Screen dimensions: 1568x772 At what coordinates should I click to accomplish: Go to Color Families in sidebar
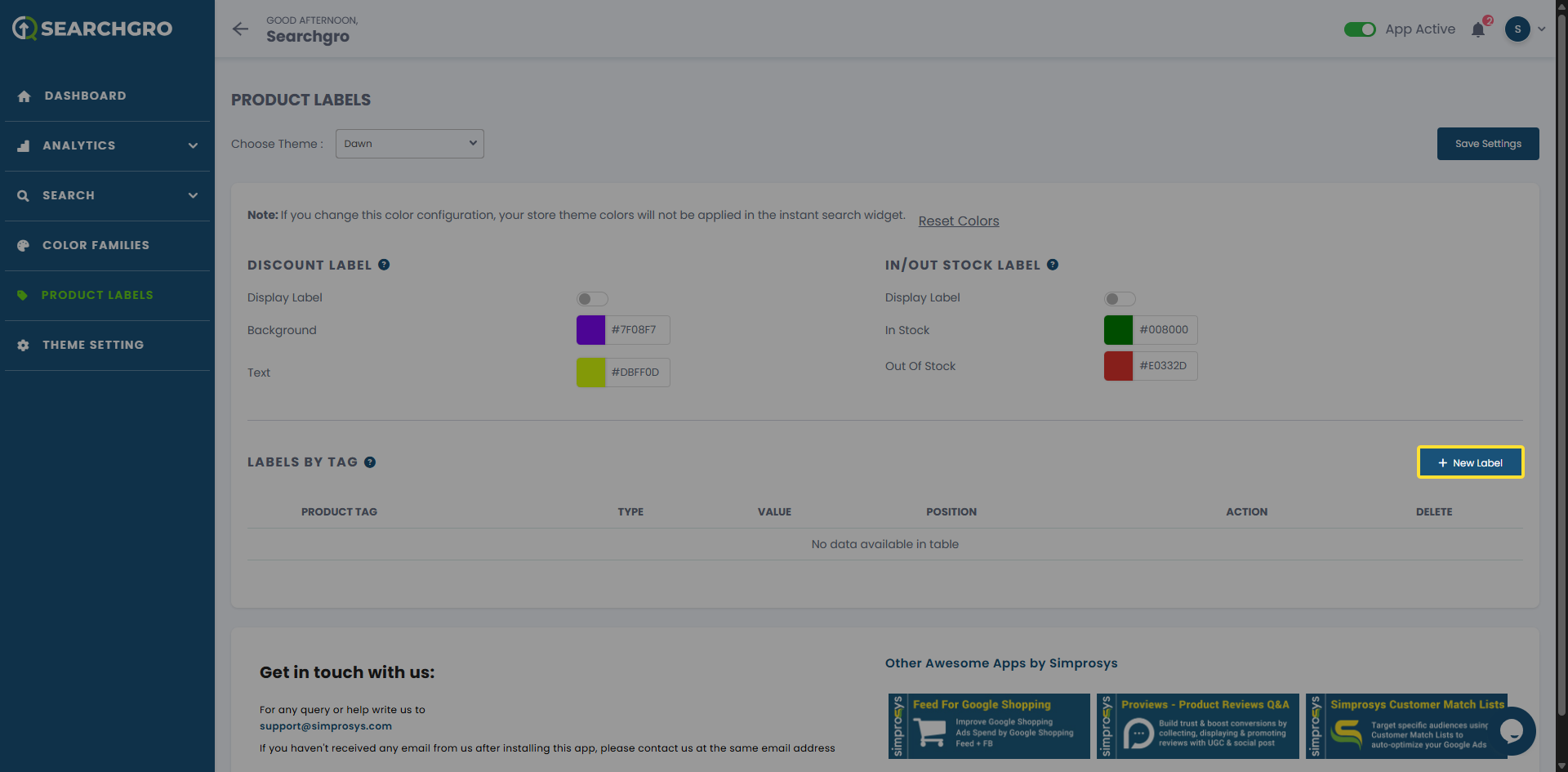96,245
